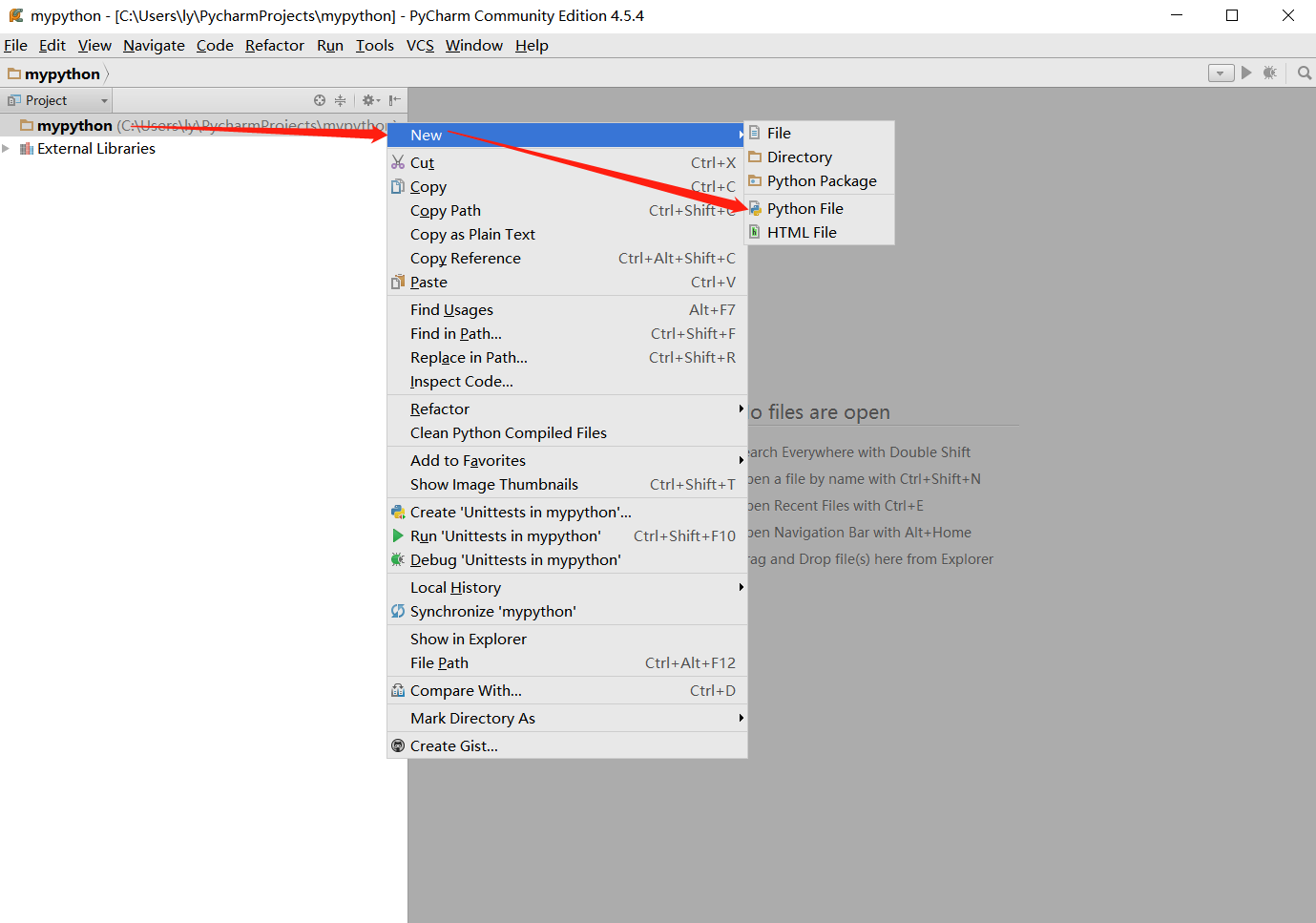1316x923 pixels.
Task: Click Scroll from Source crosshair icon
Action: tap(320, 100)
